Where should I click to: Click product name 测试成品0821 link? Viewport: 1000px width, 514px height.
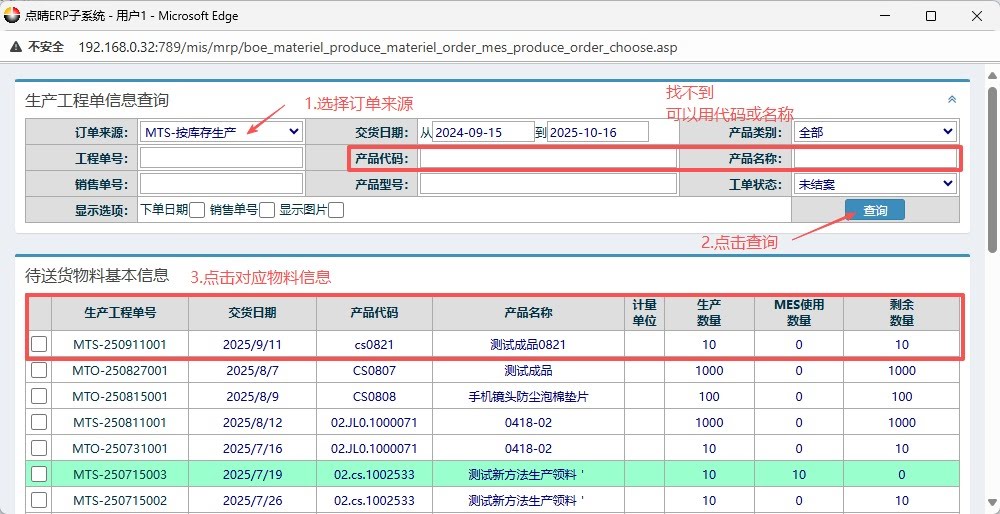528,344
